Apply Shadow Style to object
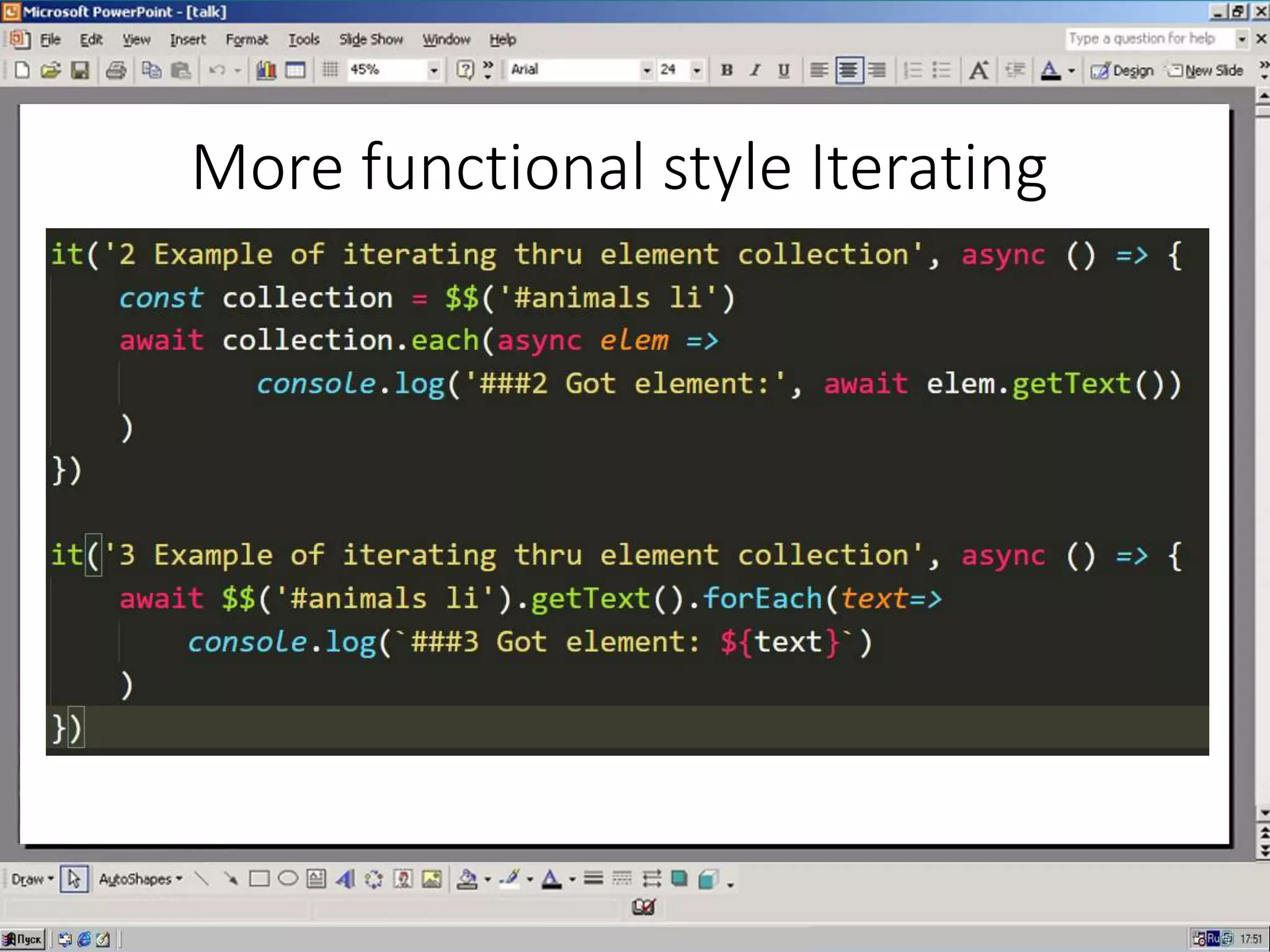Viewport: 1270px width, 952px height. [x=680, y=879]
